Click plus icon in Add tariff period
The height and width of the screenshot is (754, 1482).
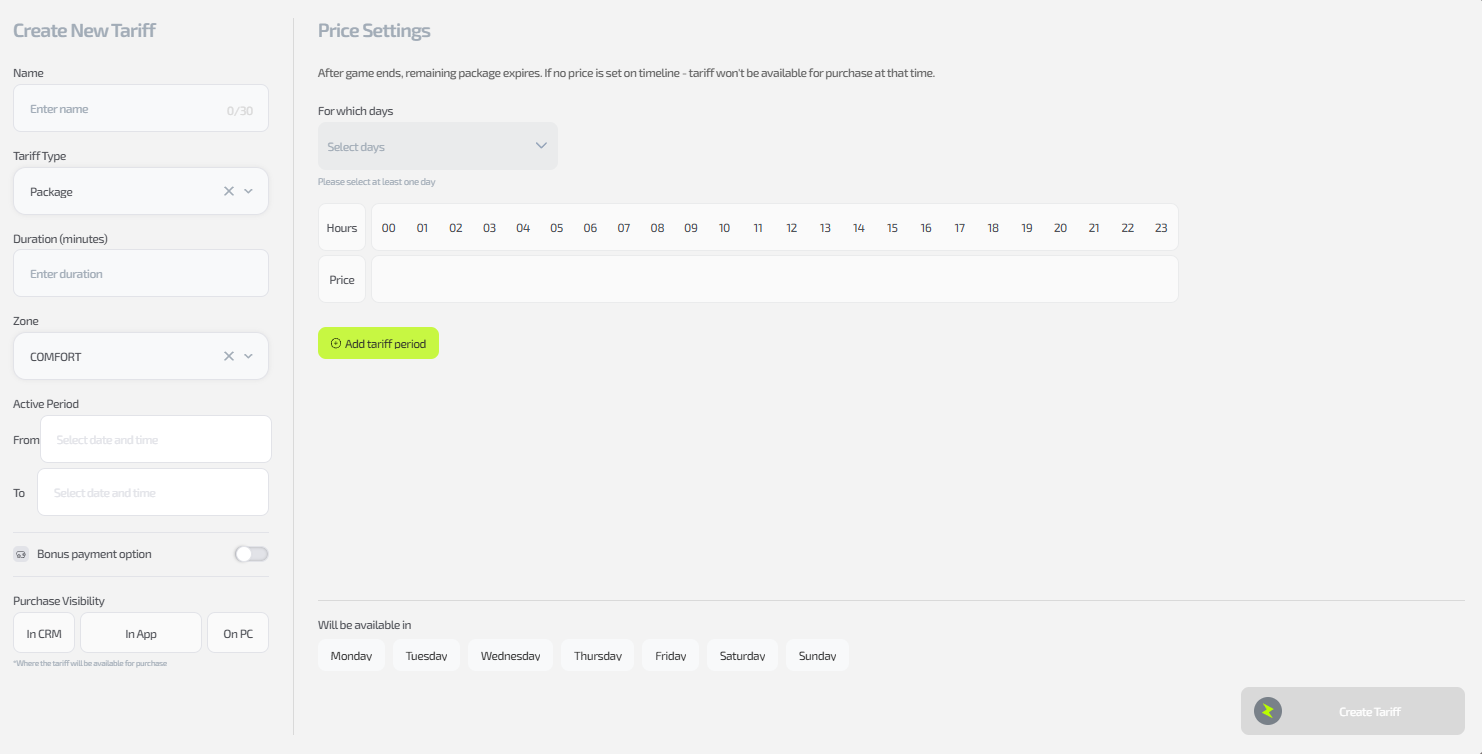pos(336,343)
